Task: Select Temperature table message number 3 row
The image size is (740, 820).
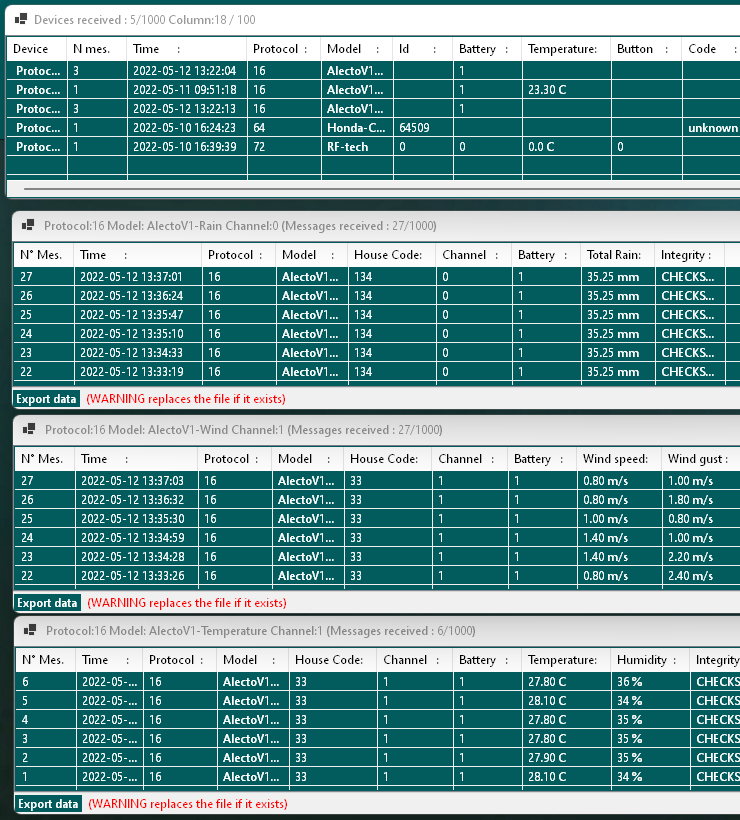Action: (x=378, y=739)
